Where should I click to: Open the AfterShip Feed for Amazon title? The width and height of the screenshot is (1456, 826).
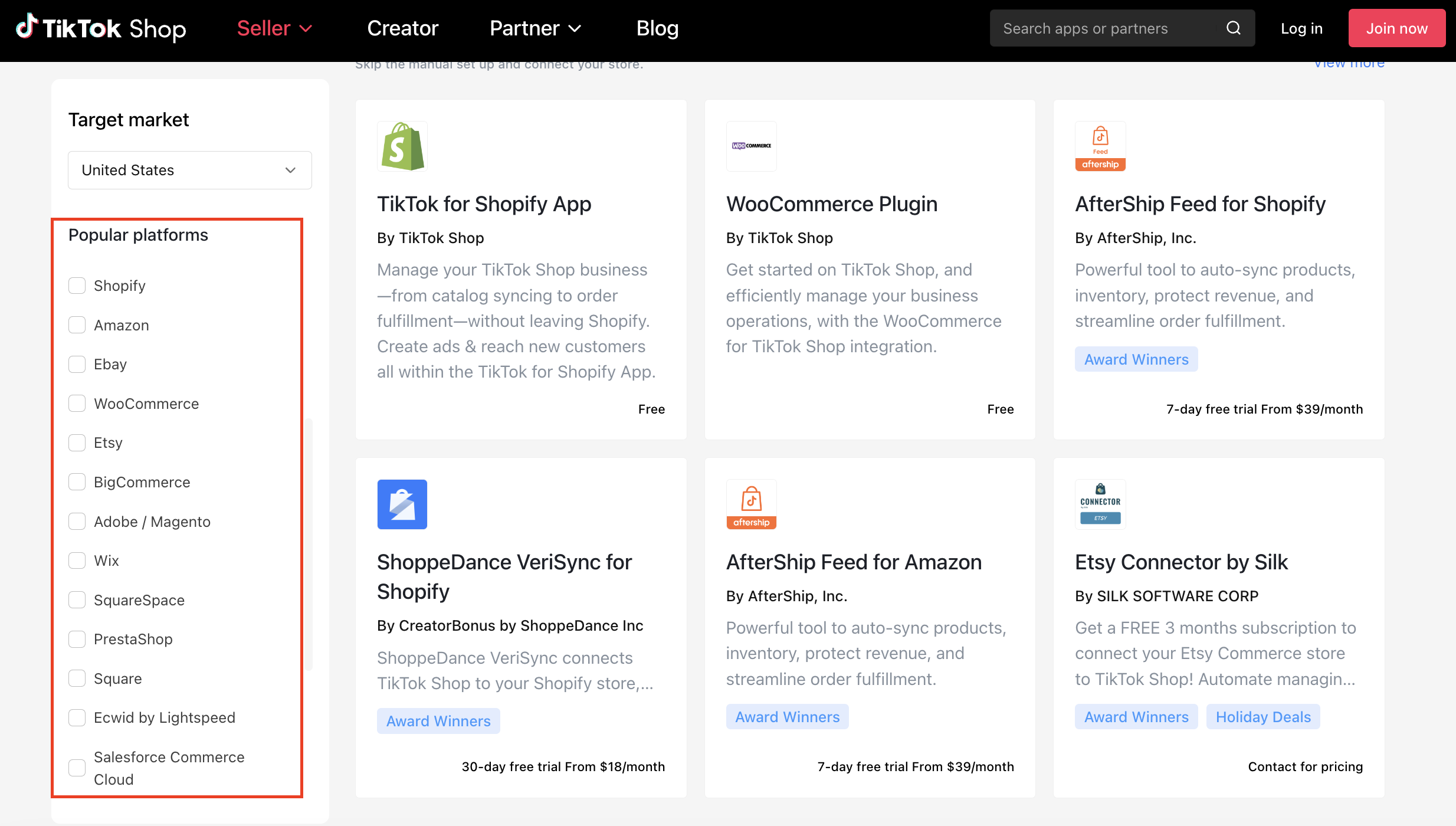854,562
